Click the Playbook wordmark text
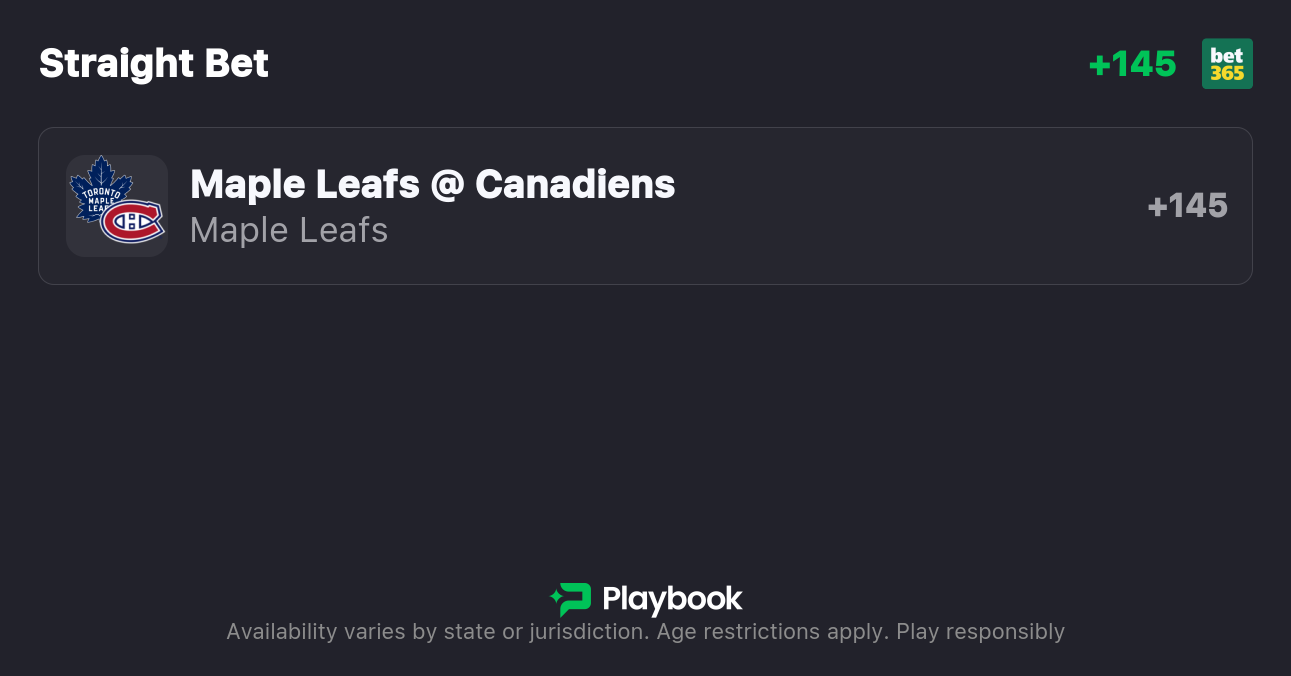 pyautogui.click(x=672, y=599)
